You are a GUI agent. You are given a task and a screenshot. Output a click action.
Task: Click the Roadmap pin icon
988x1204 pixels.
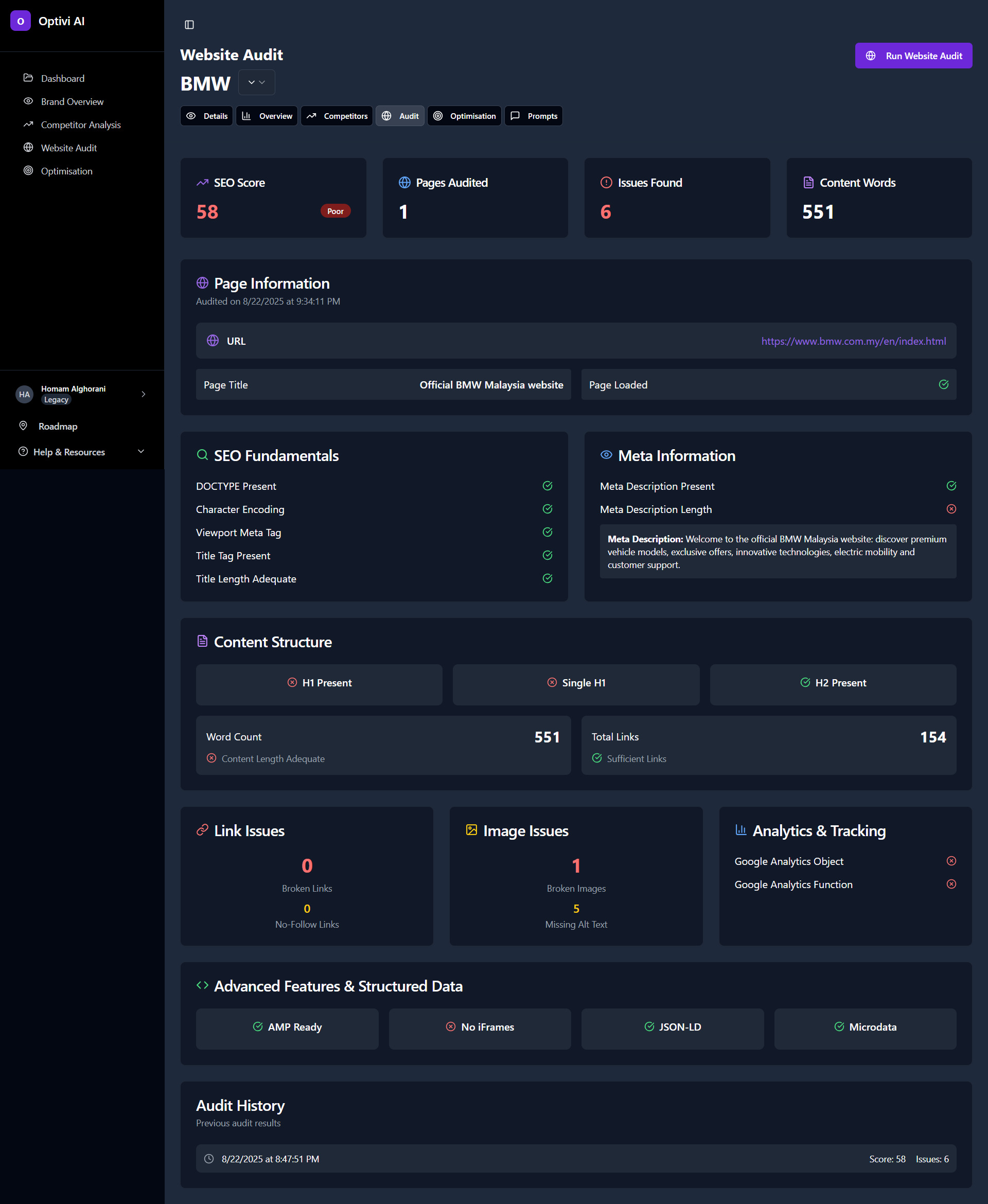click(x=23, y=426)
